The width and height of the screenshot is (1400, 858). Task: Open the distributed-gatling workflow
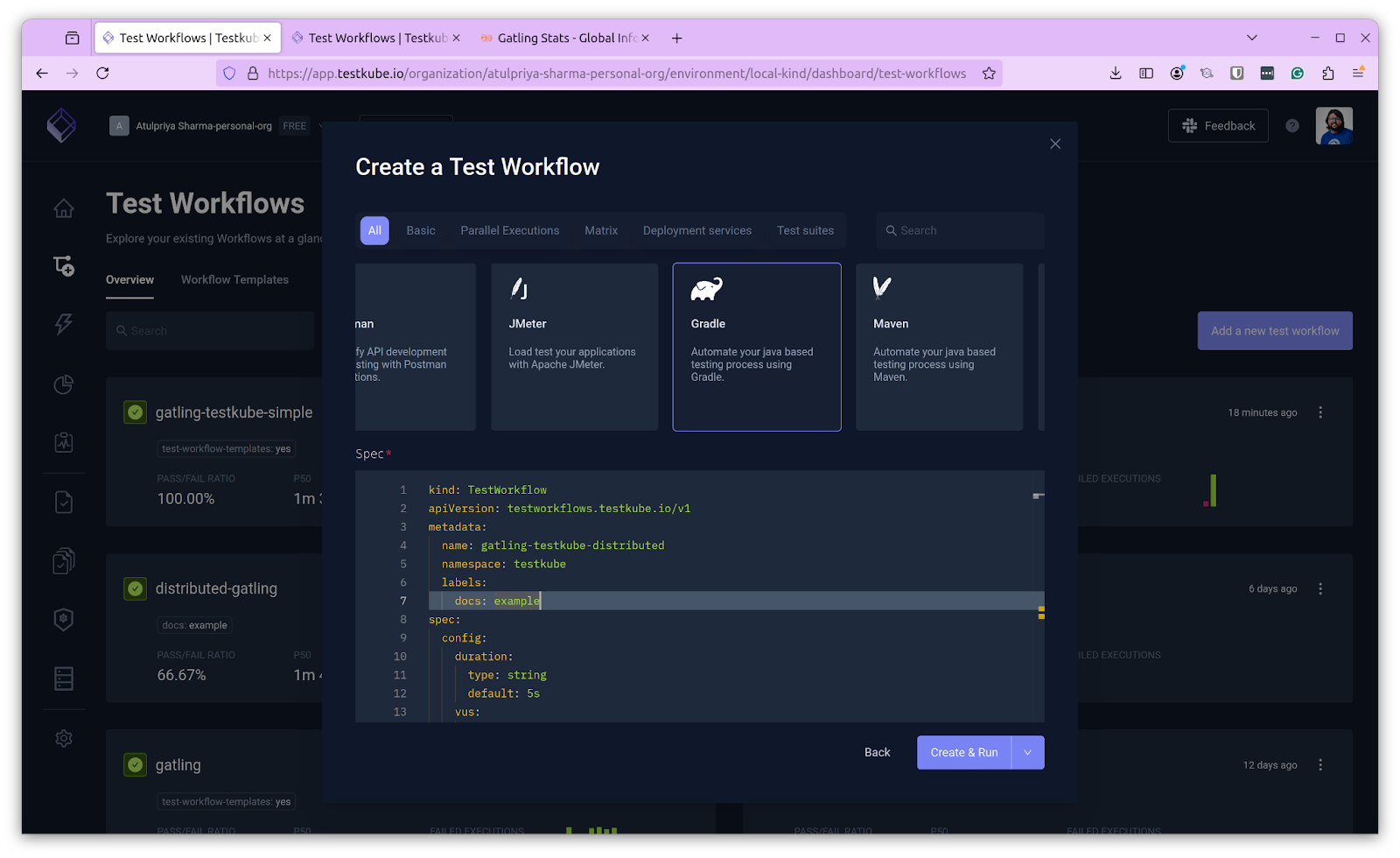pyautogui.click(x=216, y=588)
